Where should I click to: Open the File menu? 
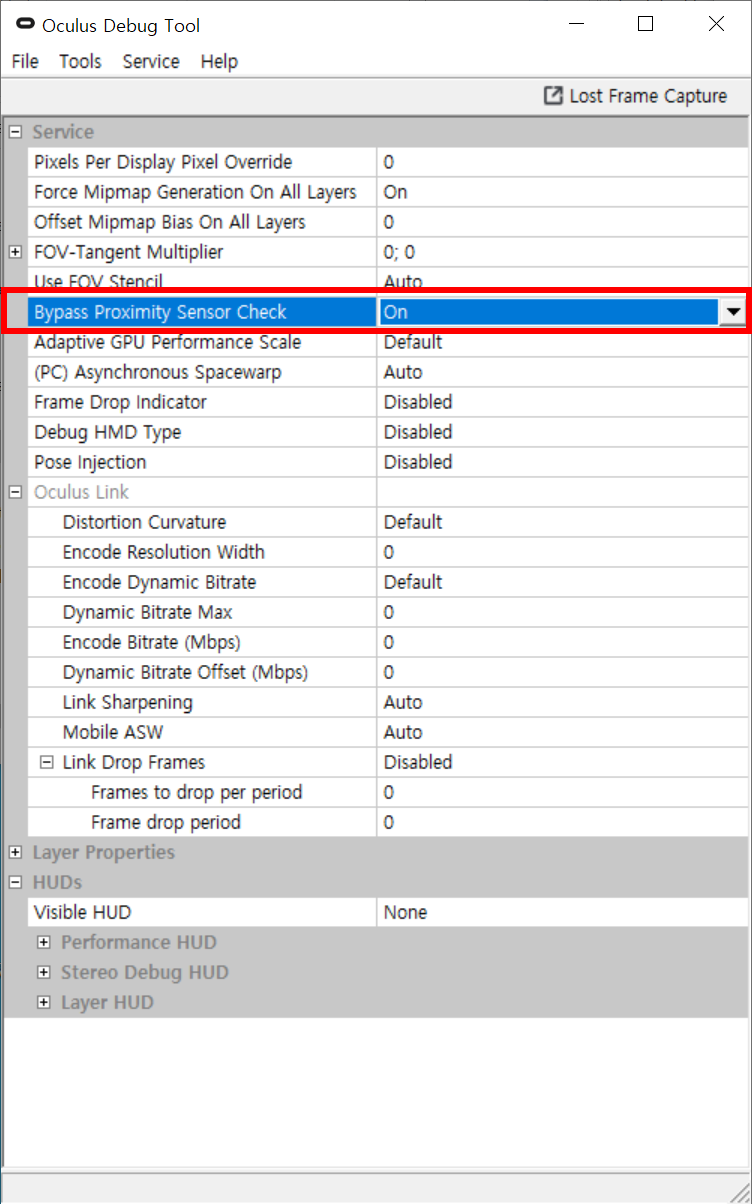[25, 61]
